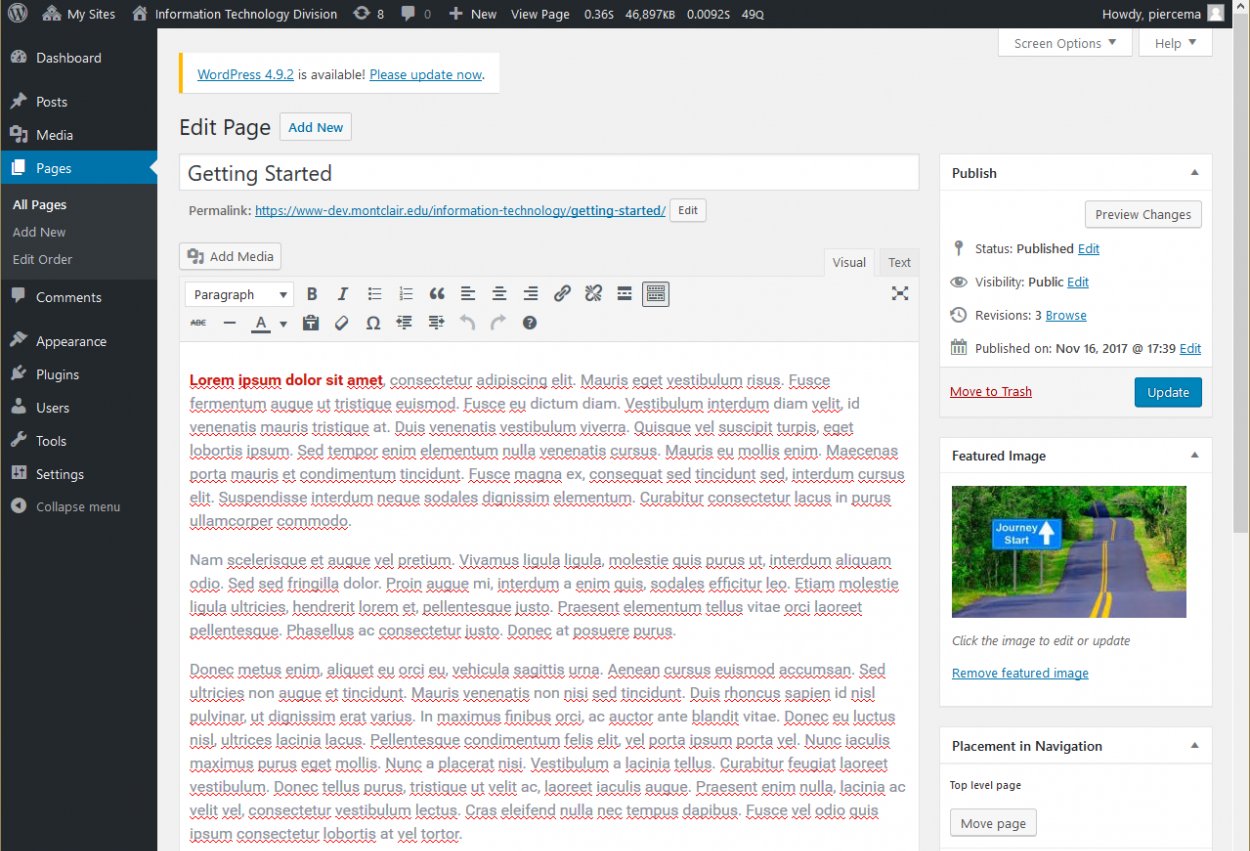The width and height of the screenshot is (1250, 851).
Task: Open the Screen Options menu
Action: coord(1064,43)
